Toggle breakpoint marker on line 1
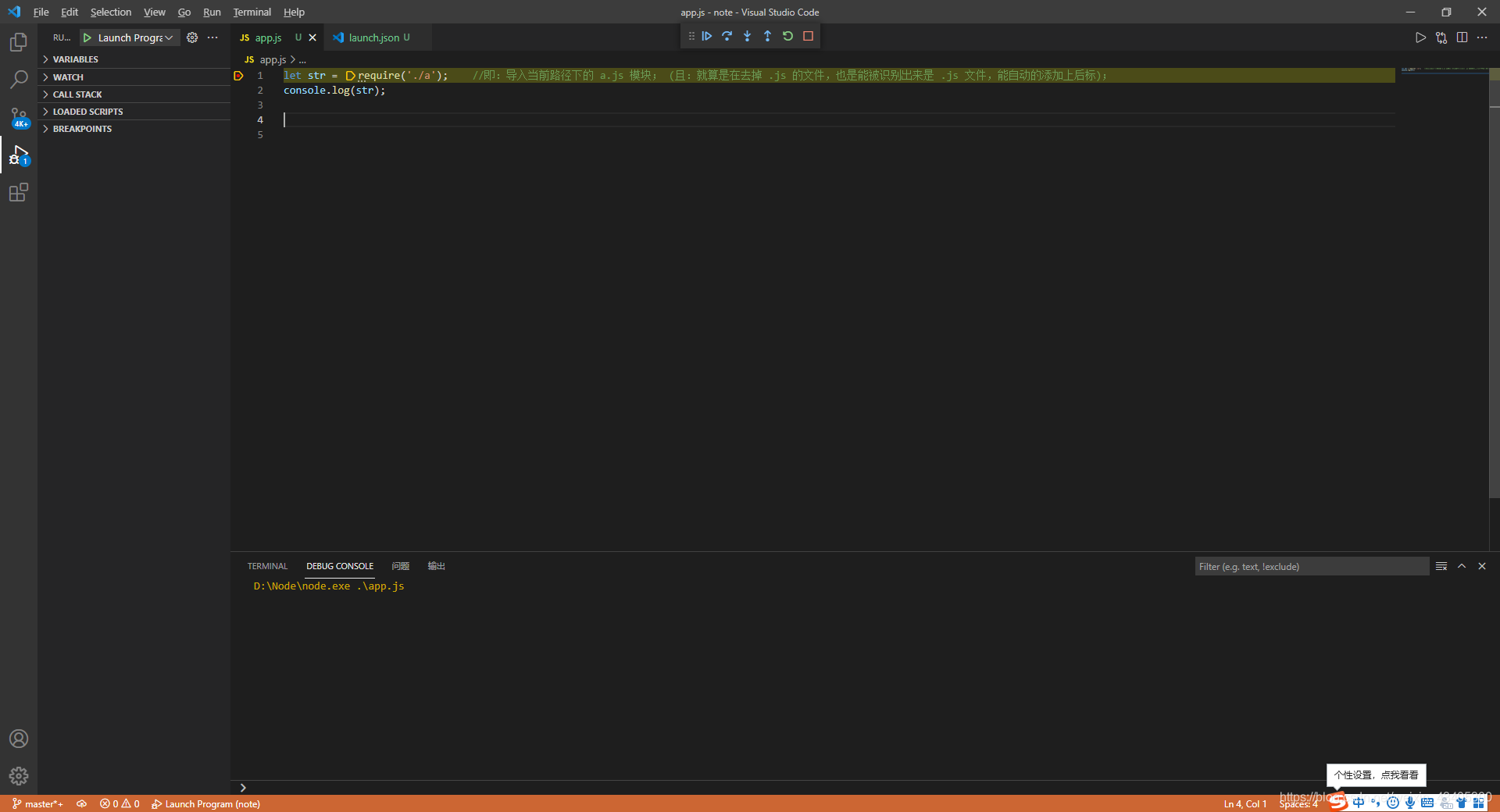This screenshot has width=1500, height=812. [x=238, y=76]
